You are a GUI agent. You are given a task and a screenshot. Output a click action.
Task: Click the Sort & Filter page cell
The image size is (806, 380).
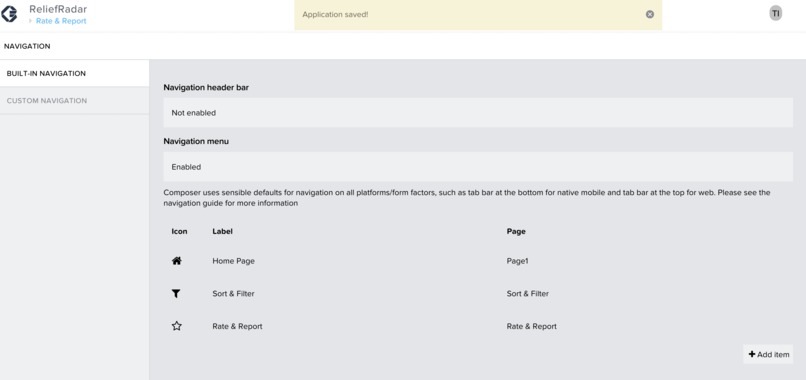tap(528, 294)
